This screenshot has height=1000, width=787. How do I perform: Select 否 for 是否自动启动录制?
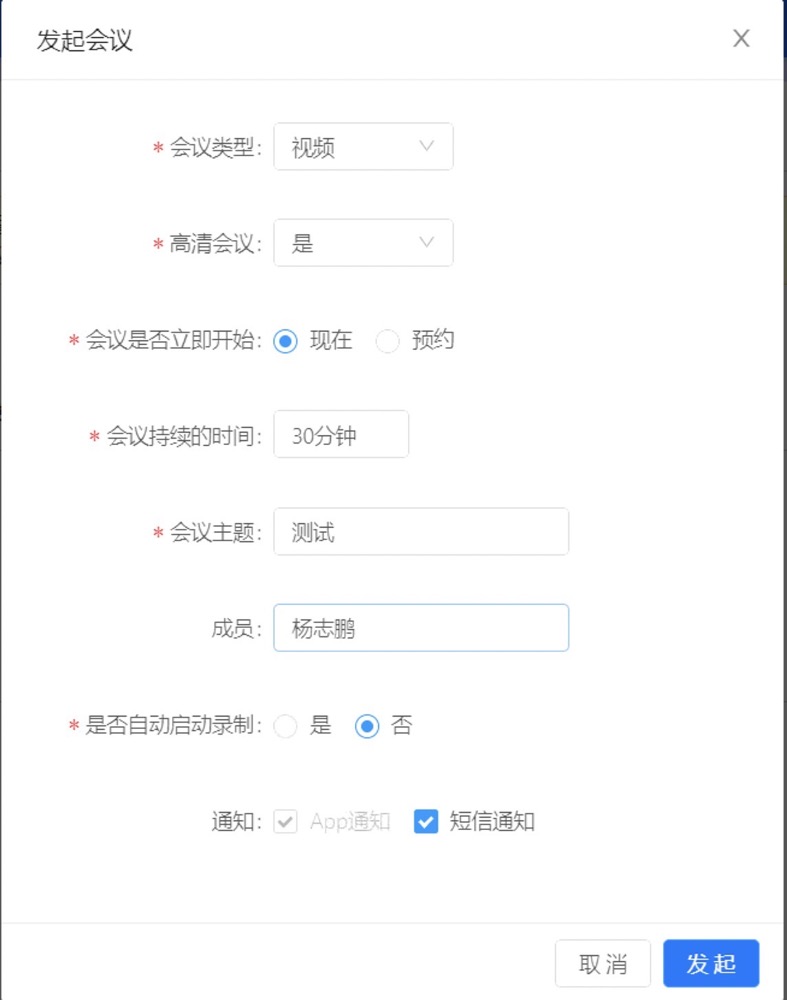pos(367,726)
